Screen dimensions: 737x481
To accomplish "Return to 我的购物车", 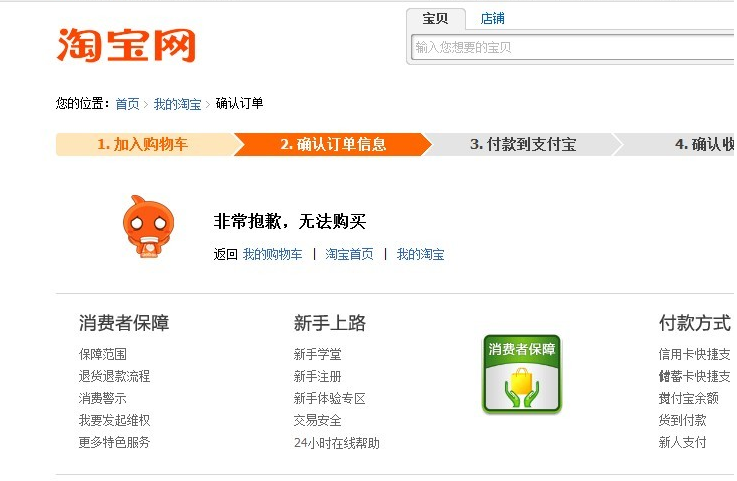I will pyautogui.click(x=272, y=254).
